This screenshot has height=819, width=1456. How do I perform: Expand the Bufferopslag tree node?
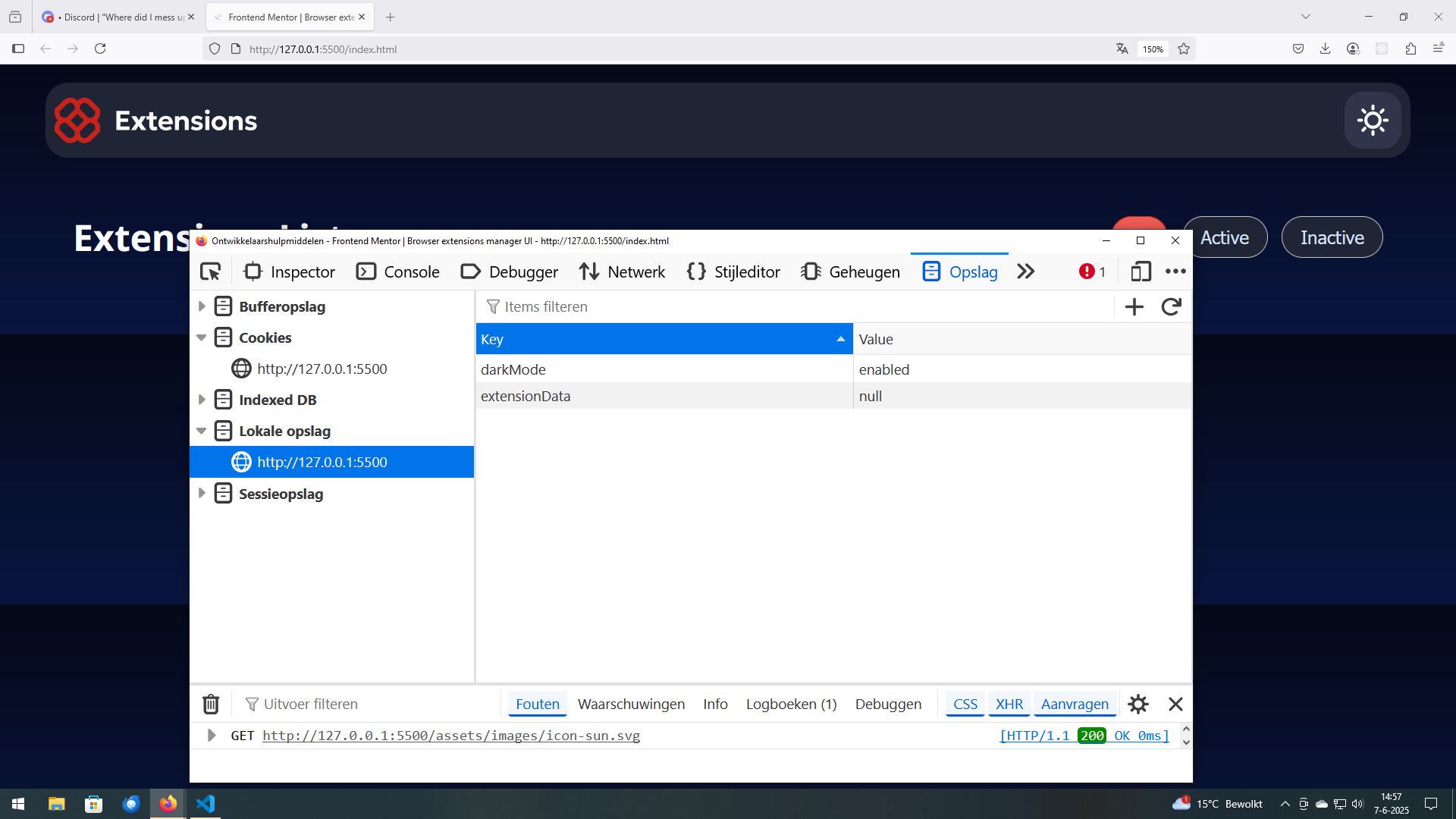[x=202, y=306]
